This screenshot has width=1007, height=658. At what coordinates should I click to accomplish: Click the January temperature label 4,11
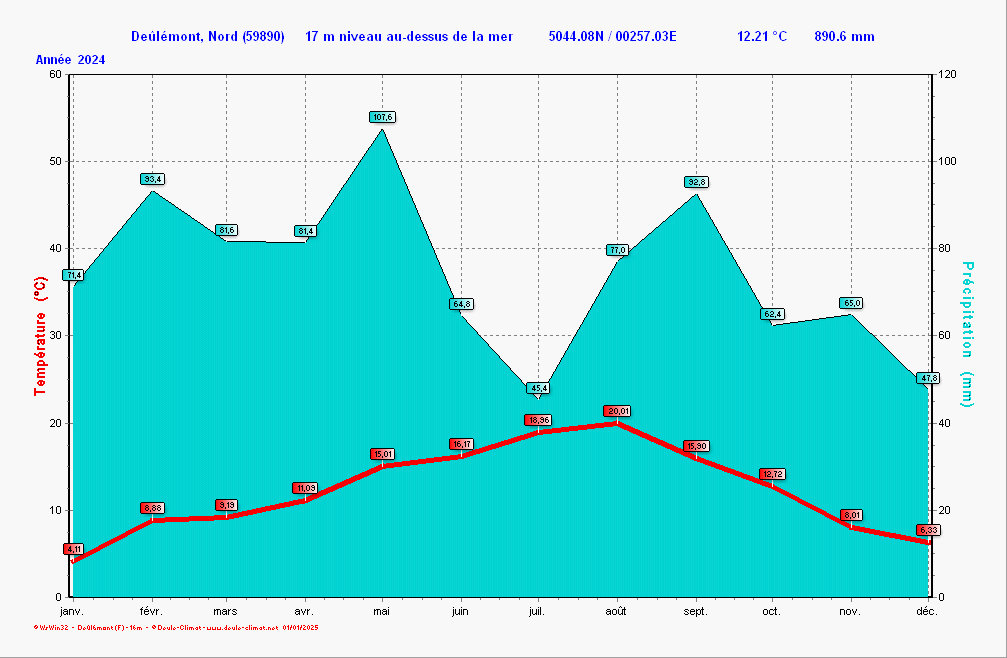click(73, 549)
